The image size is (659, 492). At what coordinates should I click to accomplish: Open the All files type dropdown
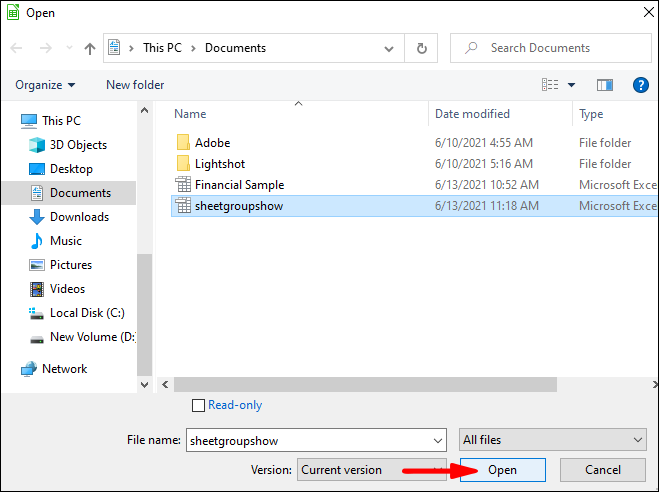(x=553, y=440)
